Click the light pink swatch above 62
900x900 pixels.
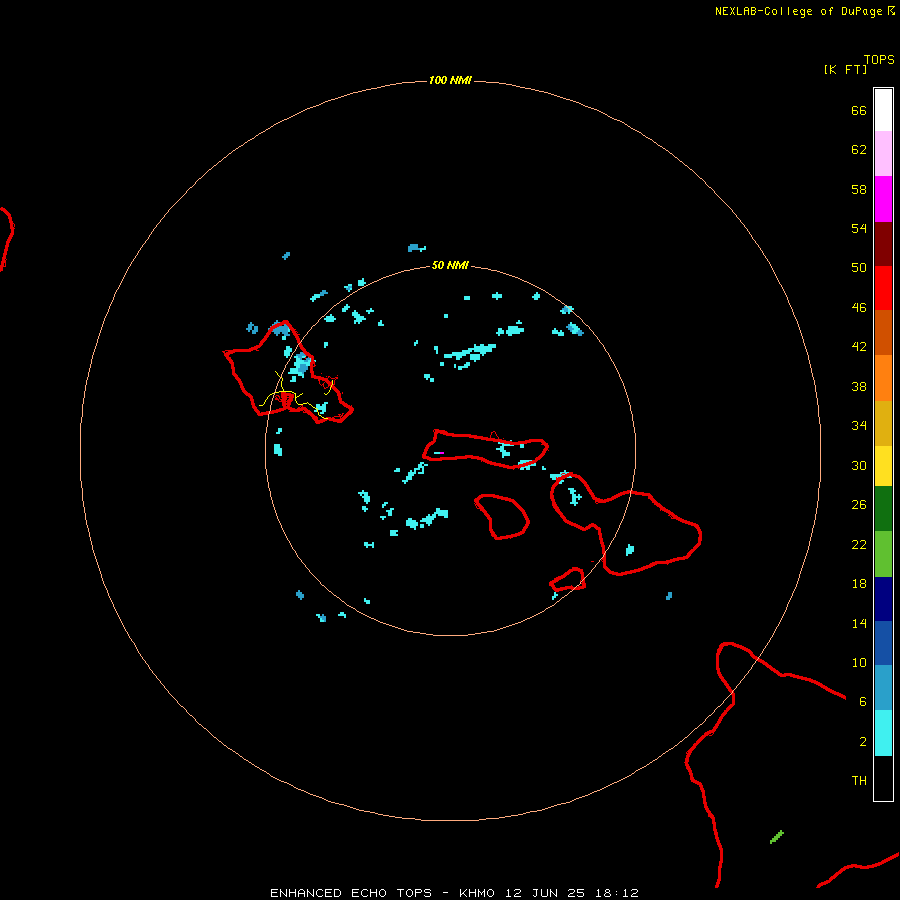(x=883, y=153)
